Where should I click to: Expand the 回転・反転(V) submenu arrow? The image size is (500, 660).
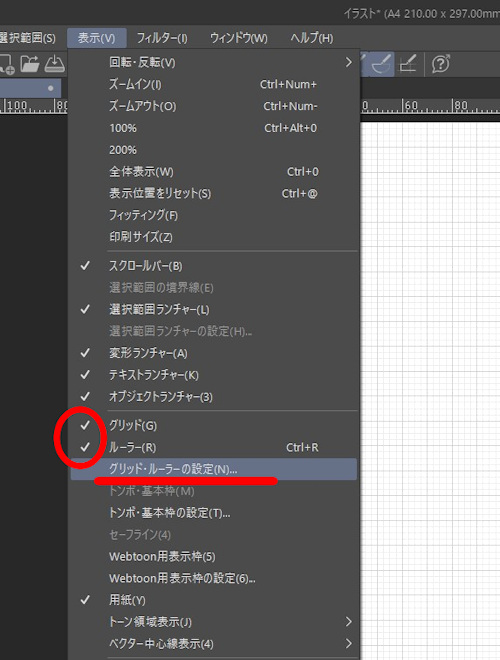pos(348,63)
